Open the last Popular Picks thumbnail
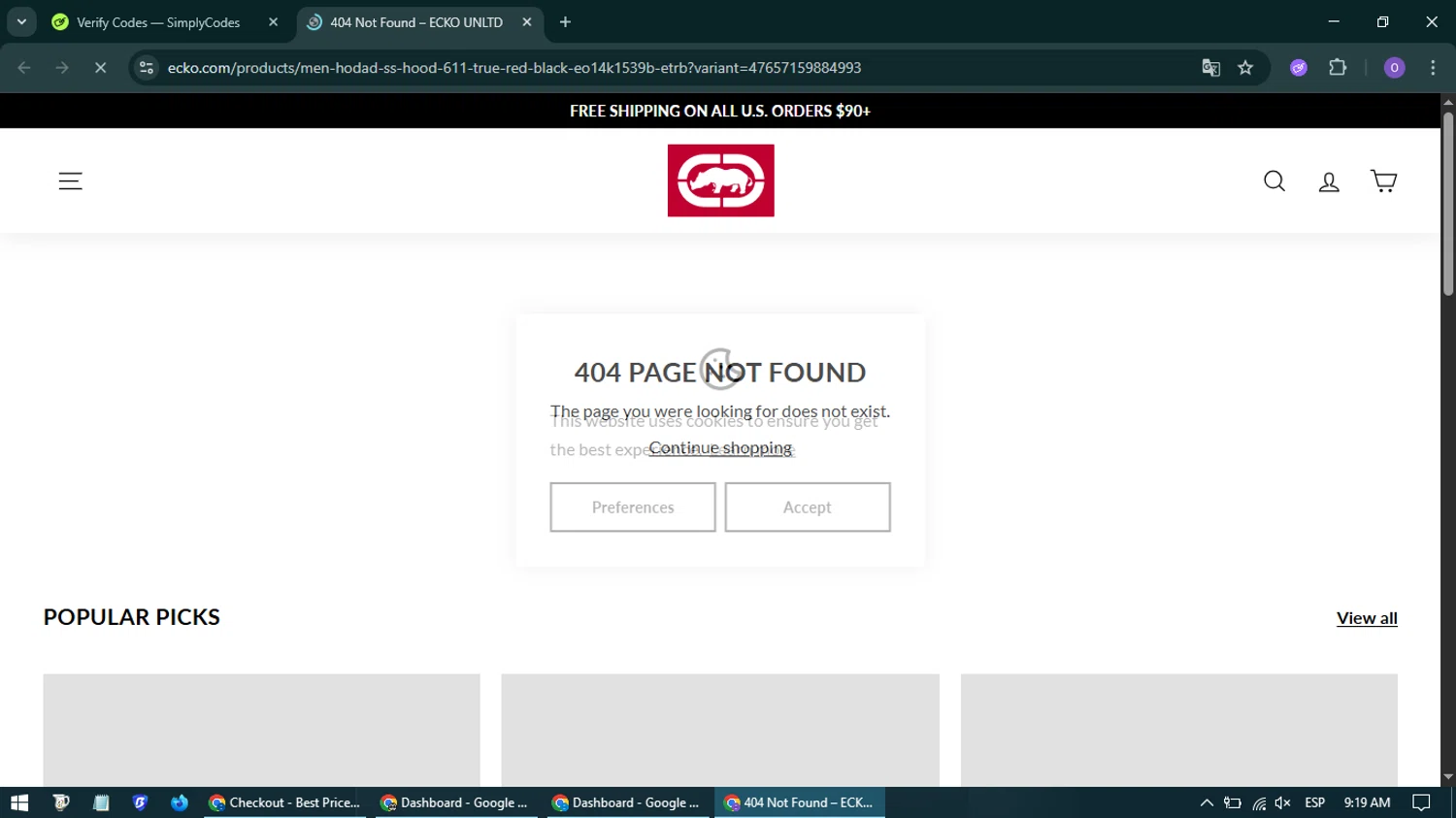Viewport: 1456px width, 818px height. click(x=1179, y=730)
